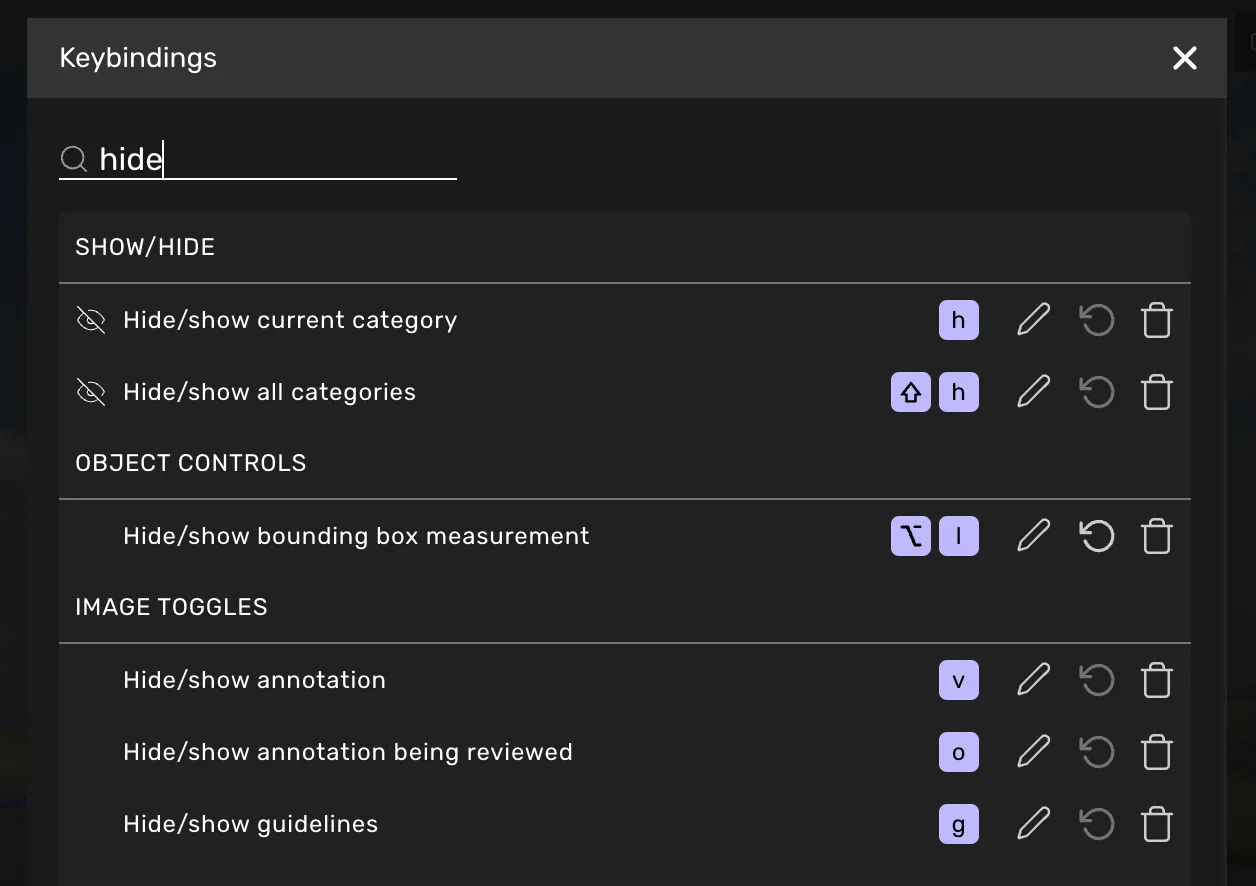
Task: Edit keybinding for Hide/show guidelines
Action: (1034, 824)
